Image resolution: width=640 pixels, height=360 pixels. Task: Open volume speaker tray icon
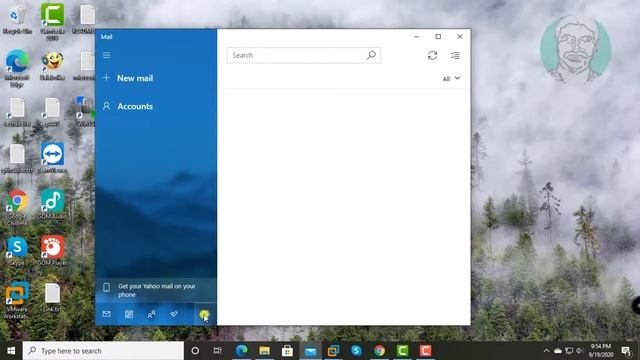click(x=579, y=351)
